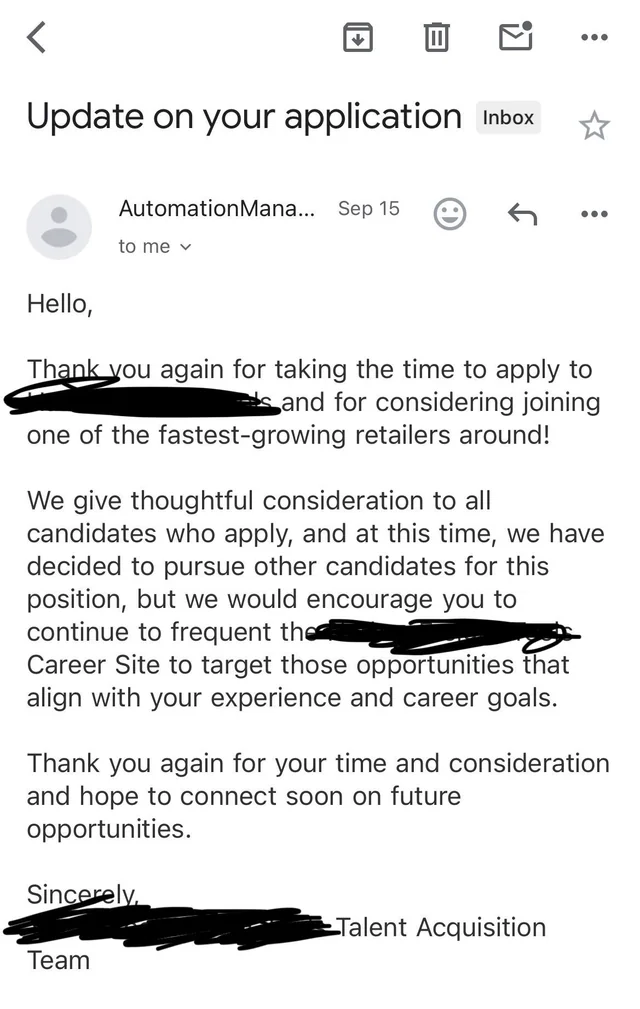Open the message-level more options menu
Screen dimensions: 640x1009
click(x=593, y=213)
